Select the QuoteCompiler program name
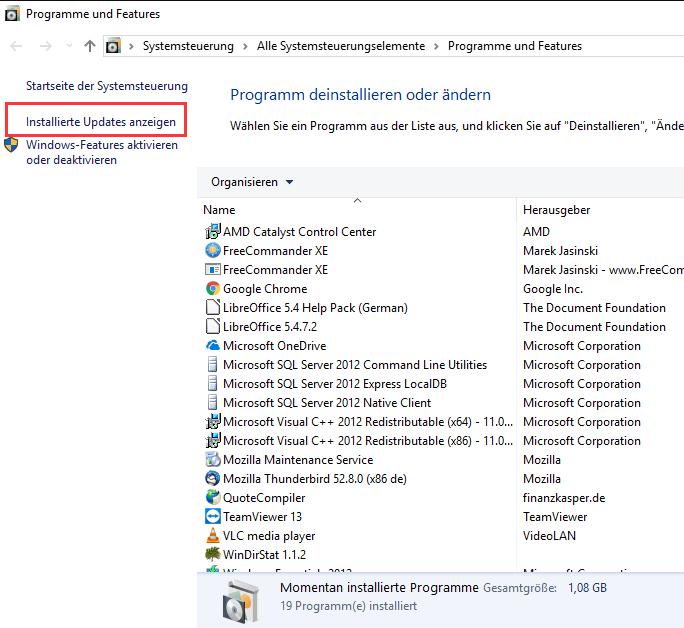The width and height of the screenshot is (684, 628). (264, 498)
